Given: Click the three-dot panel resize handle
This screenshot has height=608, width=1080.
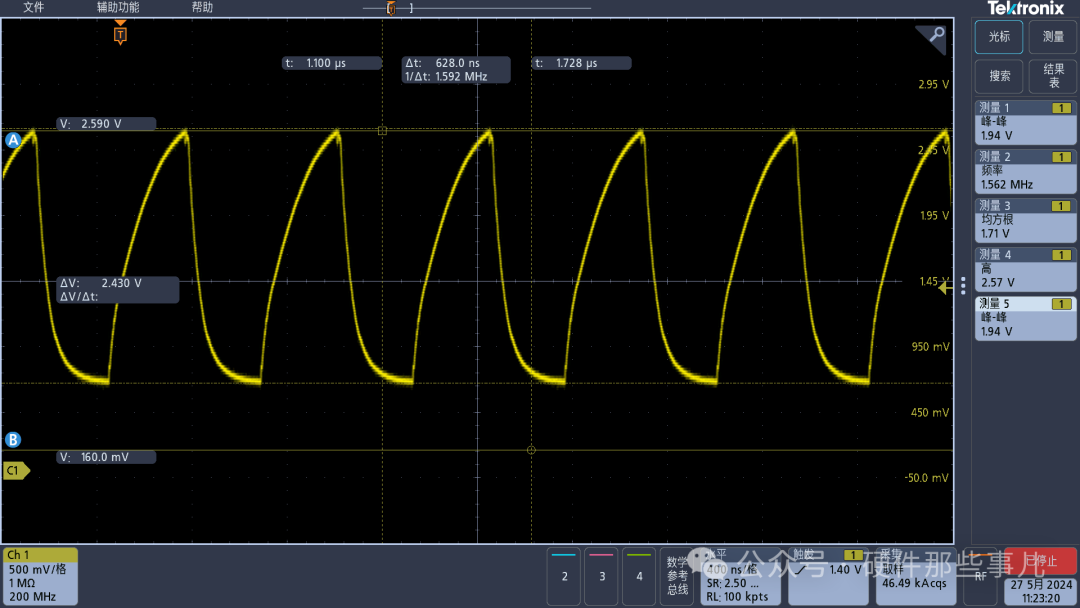Looking at the screenshot, I should click(963, 285).
